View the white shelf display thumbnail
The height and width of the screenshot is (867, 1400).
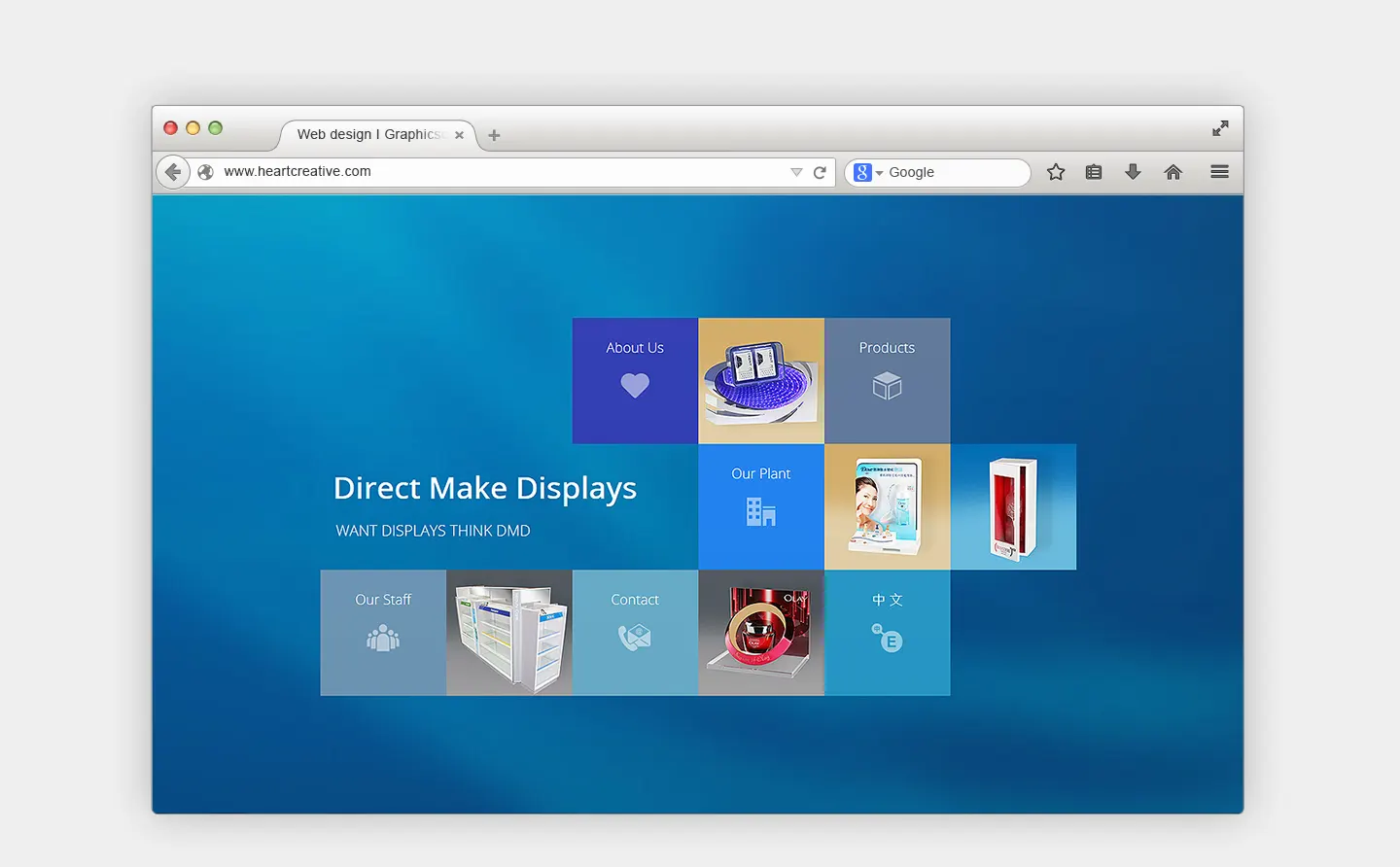pos(509,633)
